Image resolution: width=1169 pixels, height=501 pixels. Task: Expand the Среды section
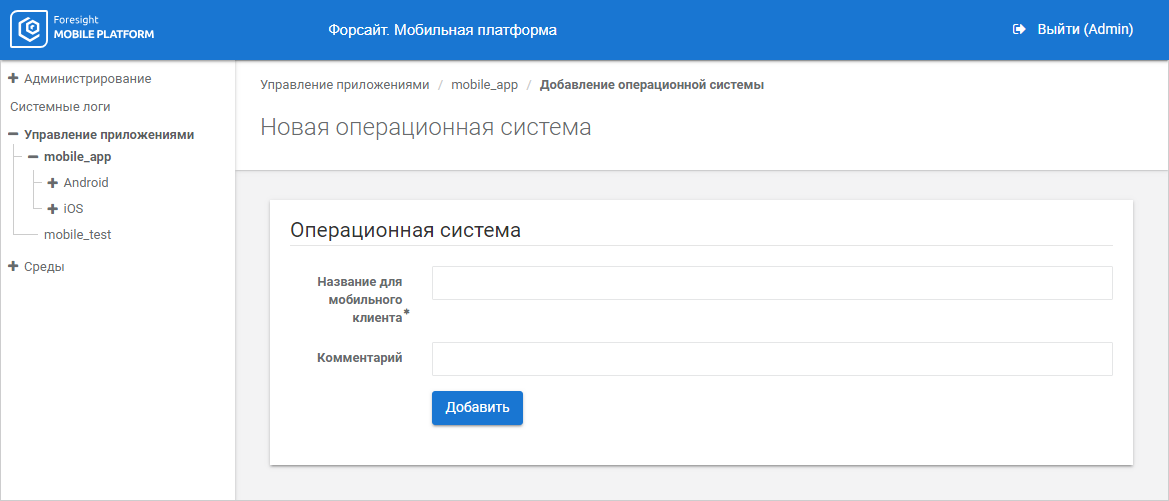14,266
